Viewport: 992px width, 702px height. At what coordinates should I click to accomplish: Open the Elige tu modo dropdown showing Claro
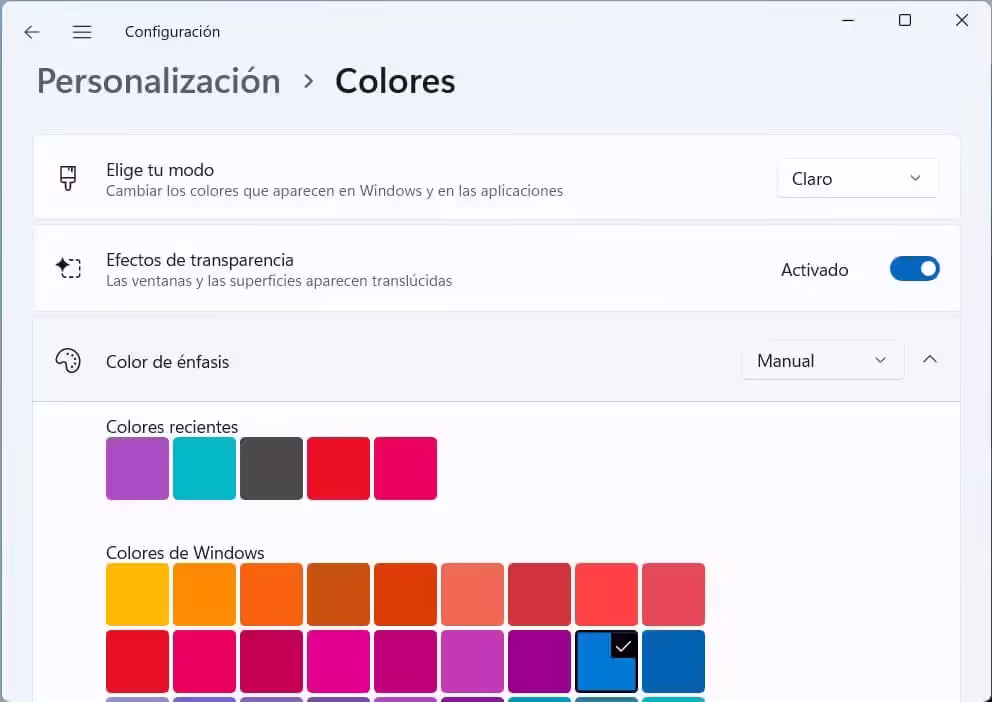[x=857, y=178]
